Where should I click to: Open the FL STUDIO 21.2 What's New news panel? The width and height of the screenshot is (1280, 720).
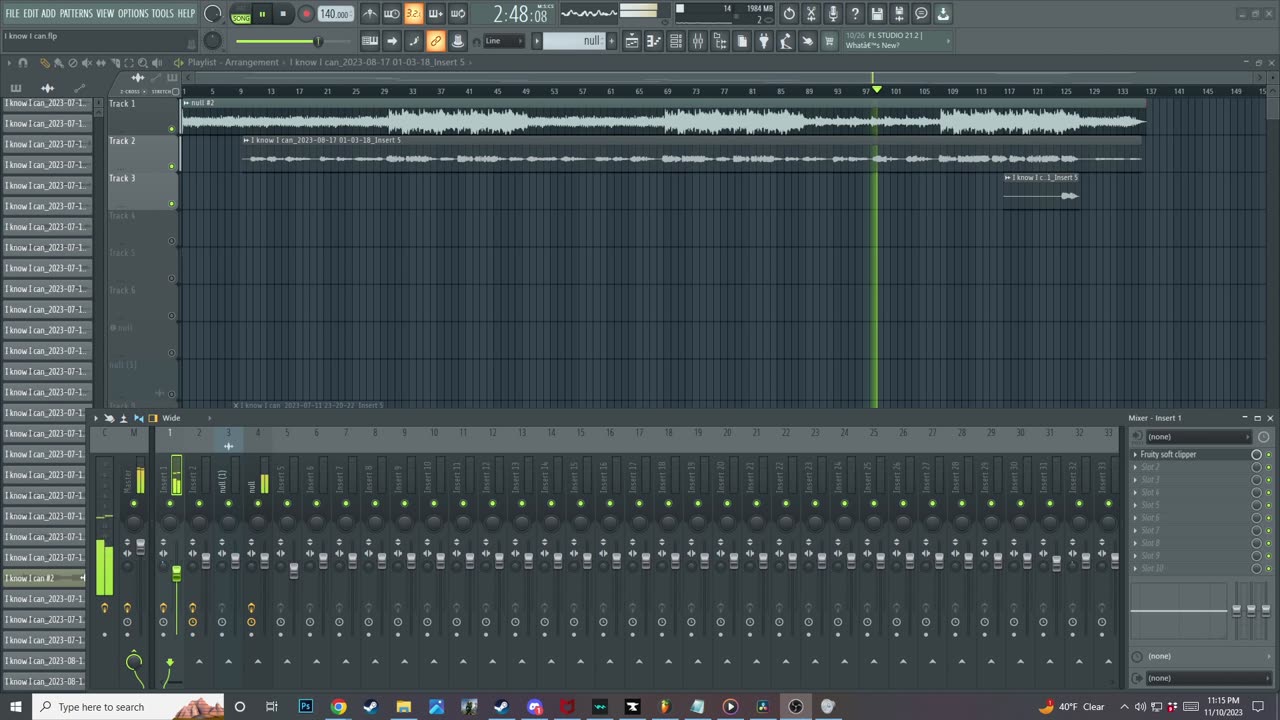(896, 41)
